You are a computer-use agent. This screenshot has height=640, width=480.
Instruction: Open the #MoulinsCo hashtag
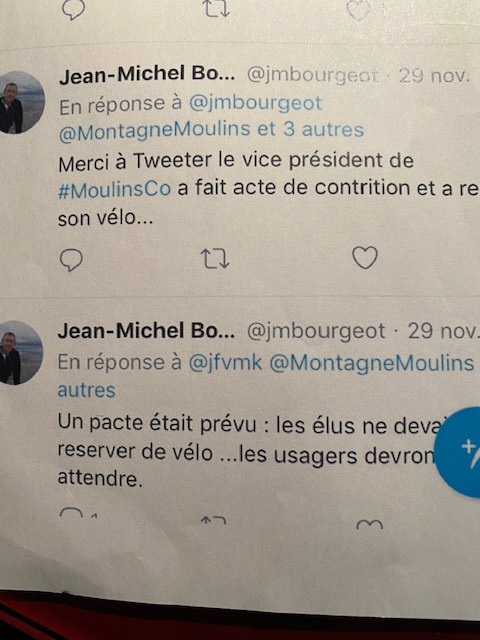[114, 190]
